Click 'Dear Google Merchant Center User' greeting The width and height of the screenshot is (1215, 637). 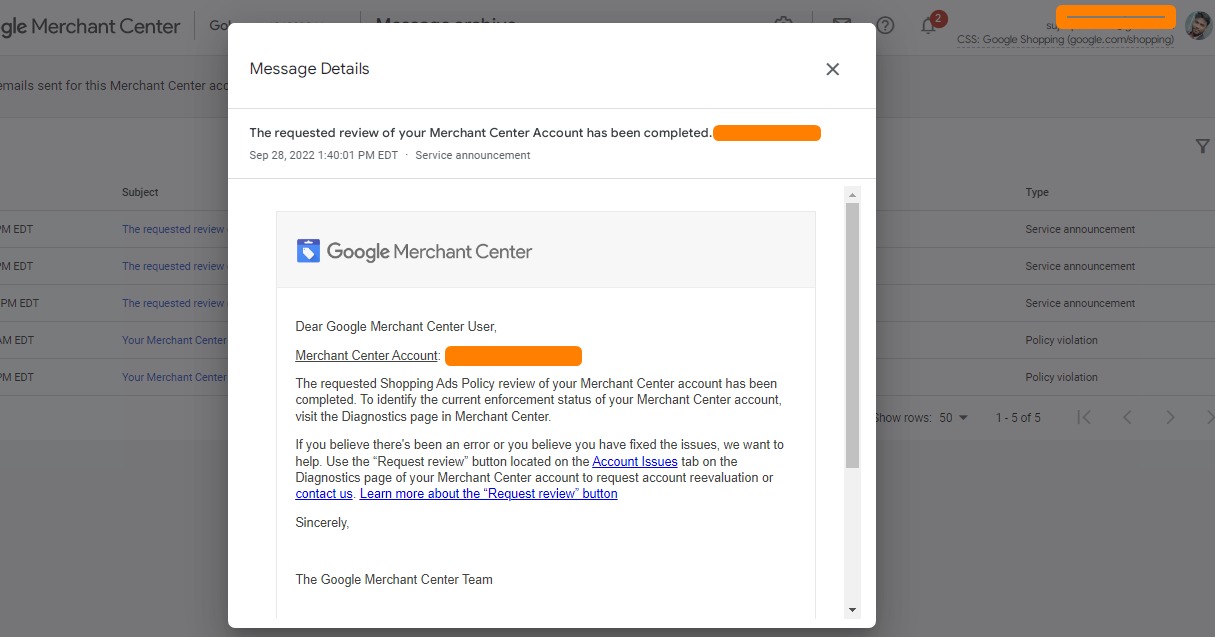(x=396, y=326)
